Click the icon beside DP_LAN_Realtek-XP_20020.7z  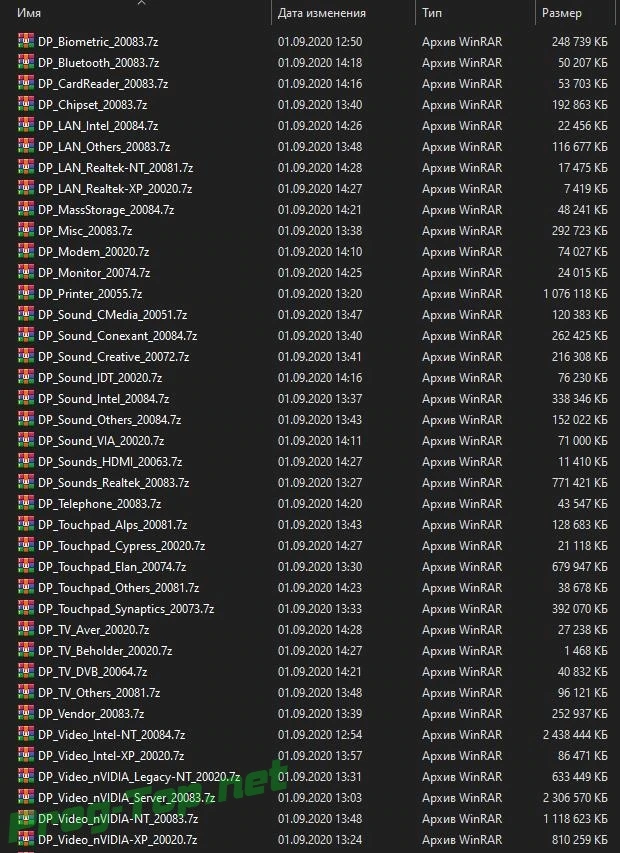tap(26, 188)
